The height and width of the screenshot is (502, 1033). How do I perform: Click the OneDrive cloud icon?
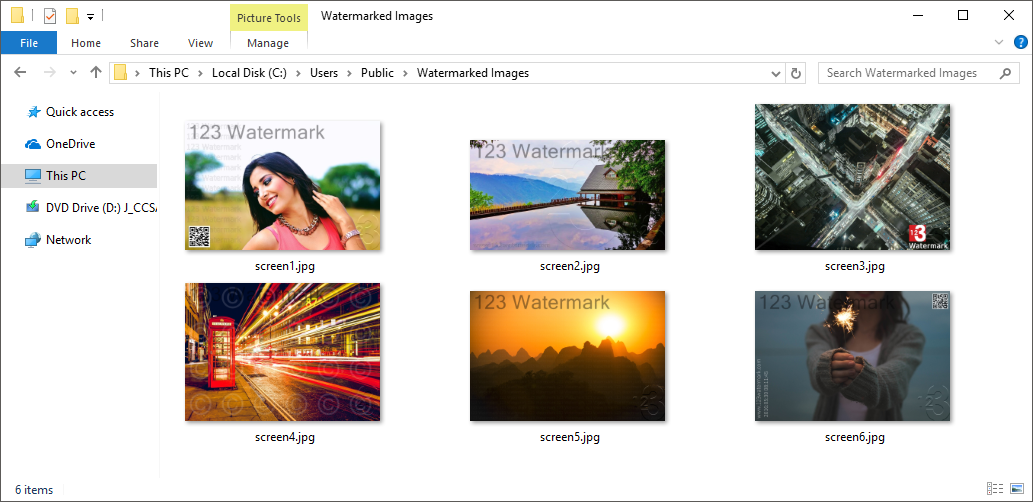[33, 144]
